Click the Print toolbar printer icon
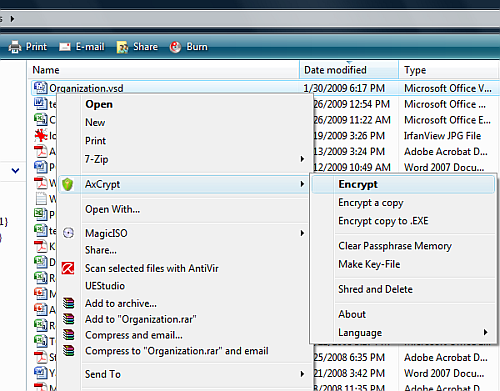The image size is (500, 391). 15,47
